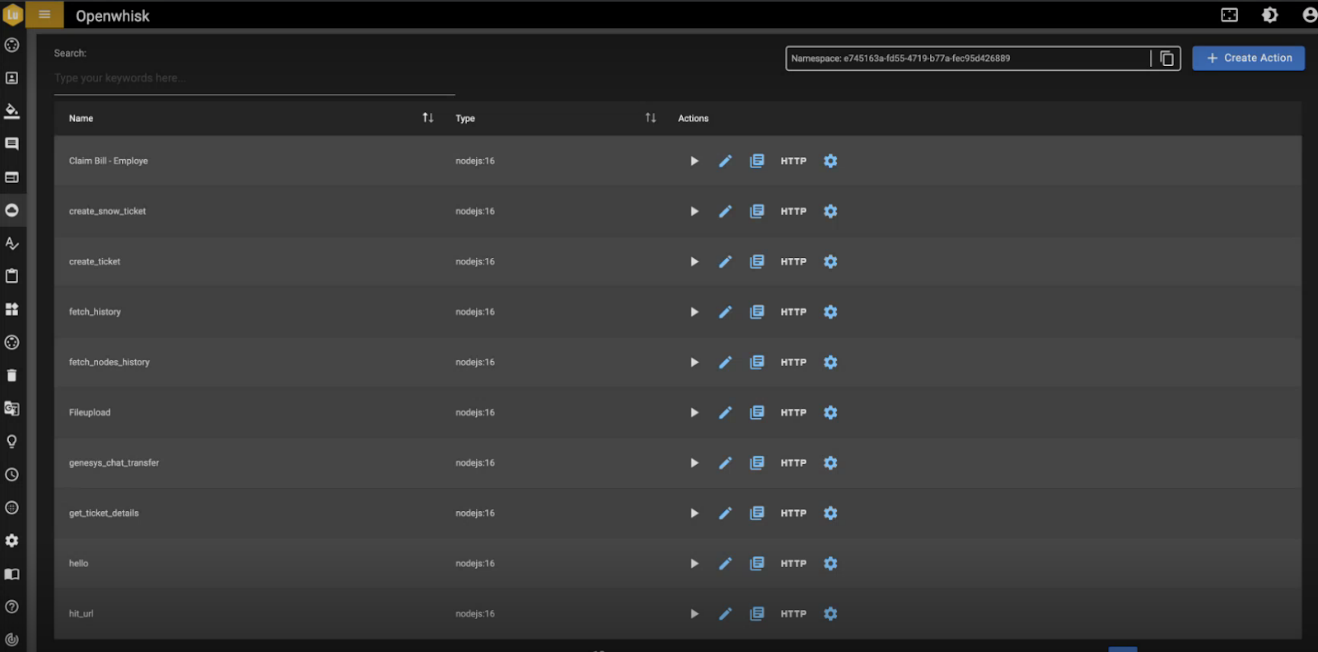Screen dimensions: 1318x652
Task: Open the sidebar settings gear menu
Action: click(12, 540)
